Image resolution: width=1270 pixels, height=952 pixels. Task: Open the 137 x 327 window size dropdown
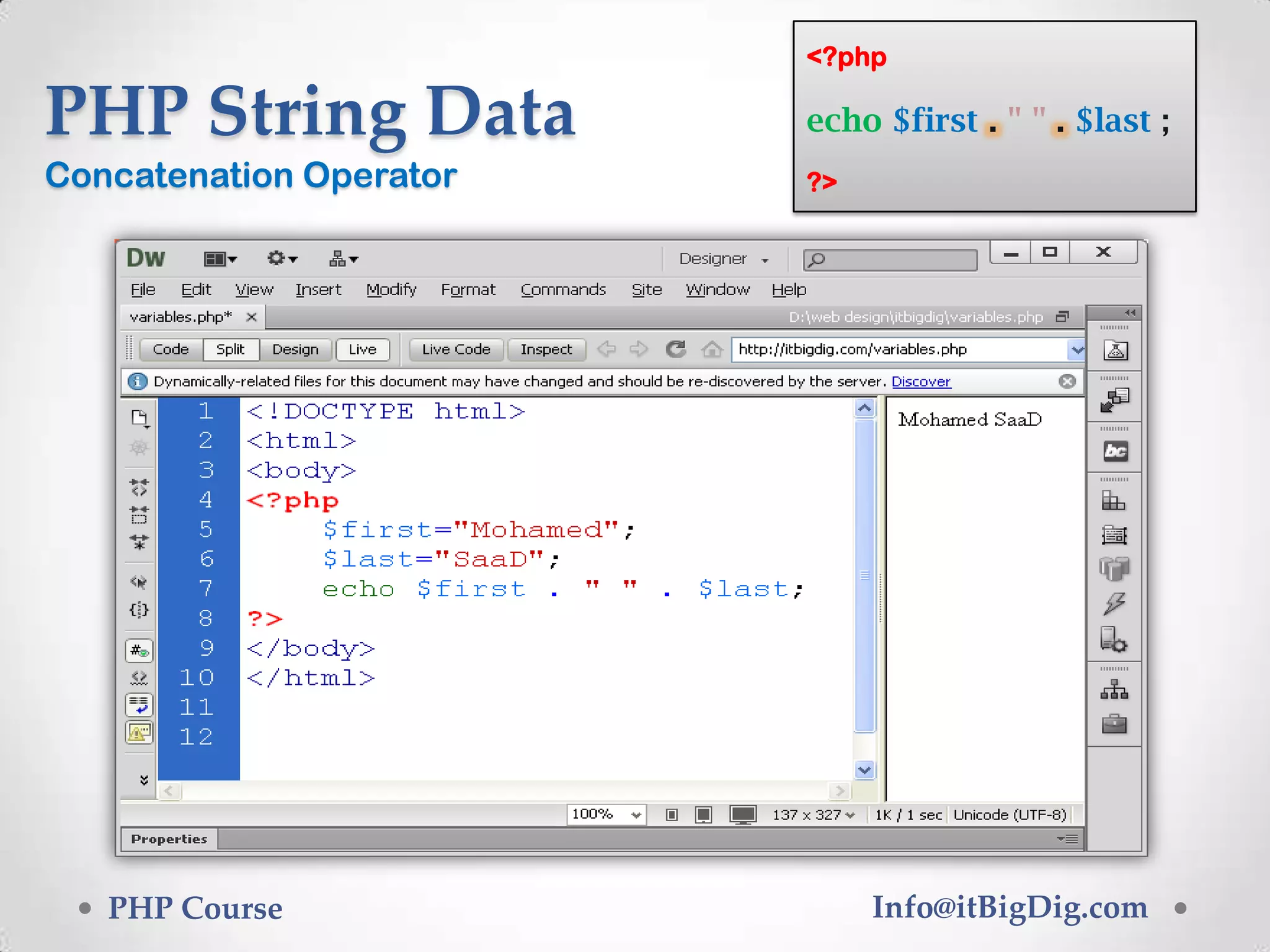click(x=814, y=814)
